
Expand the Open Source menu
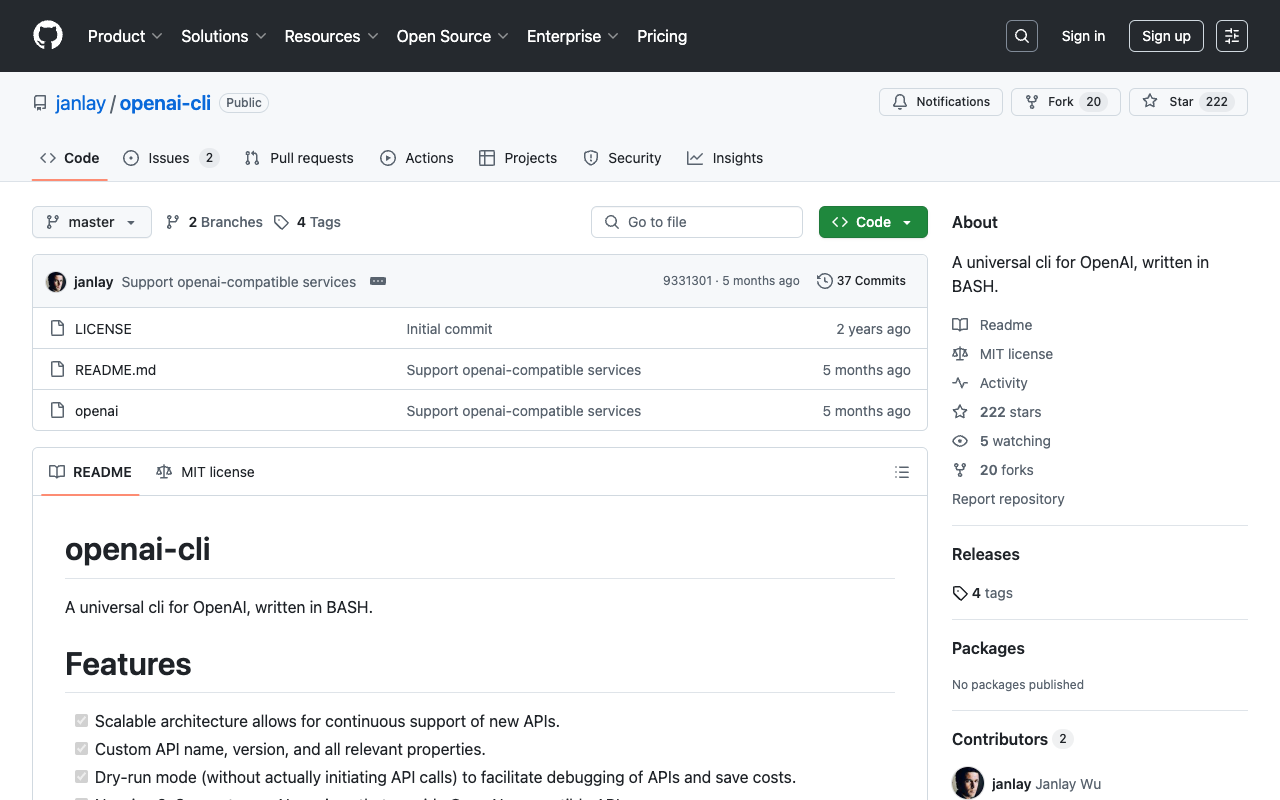tap(453, 36)
